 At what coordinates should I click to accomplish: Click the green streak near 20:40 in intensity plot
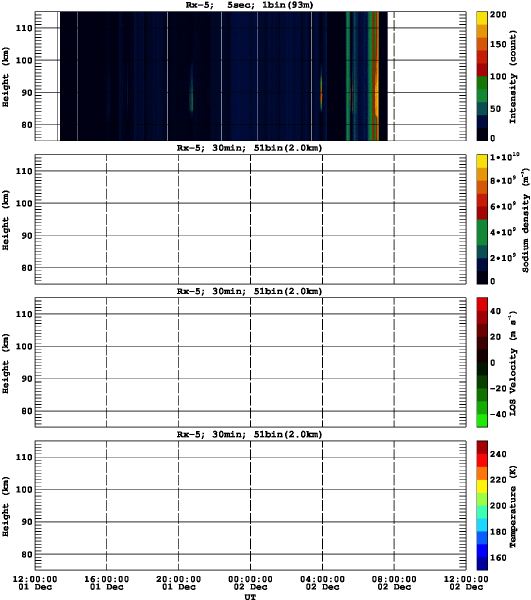tap(191, 94)
